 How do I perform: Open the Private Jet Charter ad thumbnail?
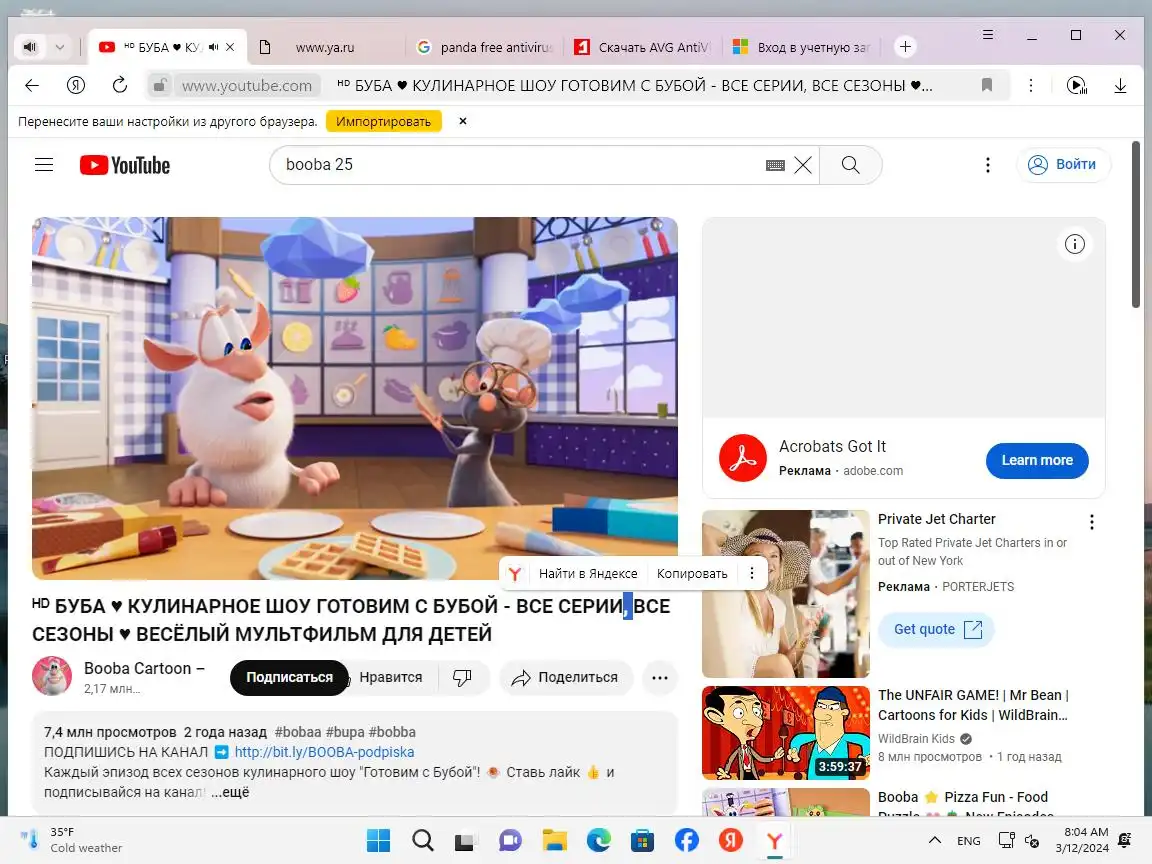tap(785, 594)
